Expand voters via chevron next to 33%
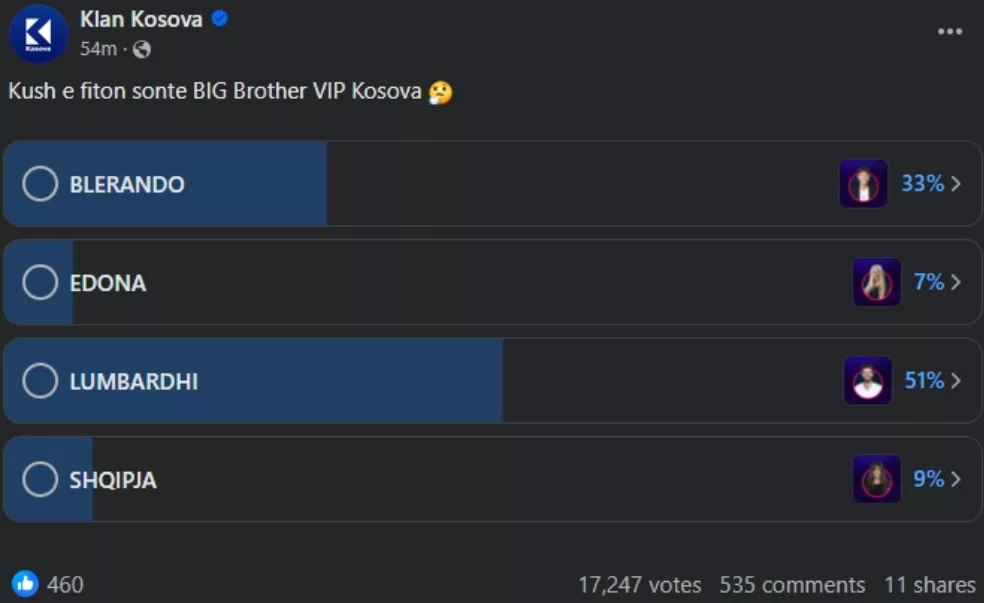The image size is (984, 603). [x=956, y=184]
